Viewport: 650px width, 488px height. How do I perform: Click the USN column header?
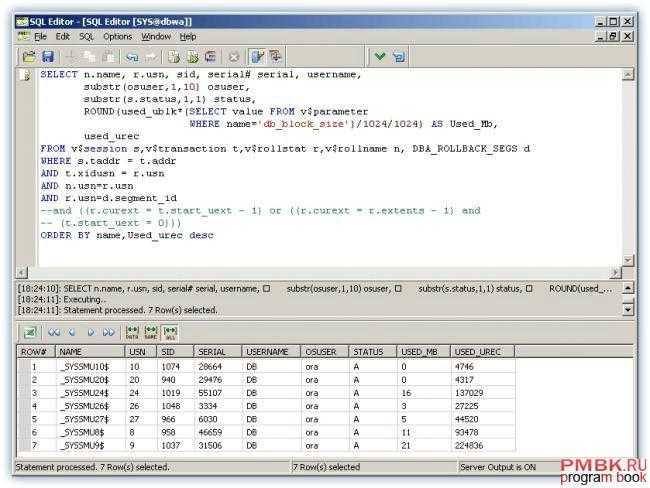[x=141, y=352]
